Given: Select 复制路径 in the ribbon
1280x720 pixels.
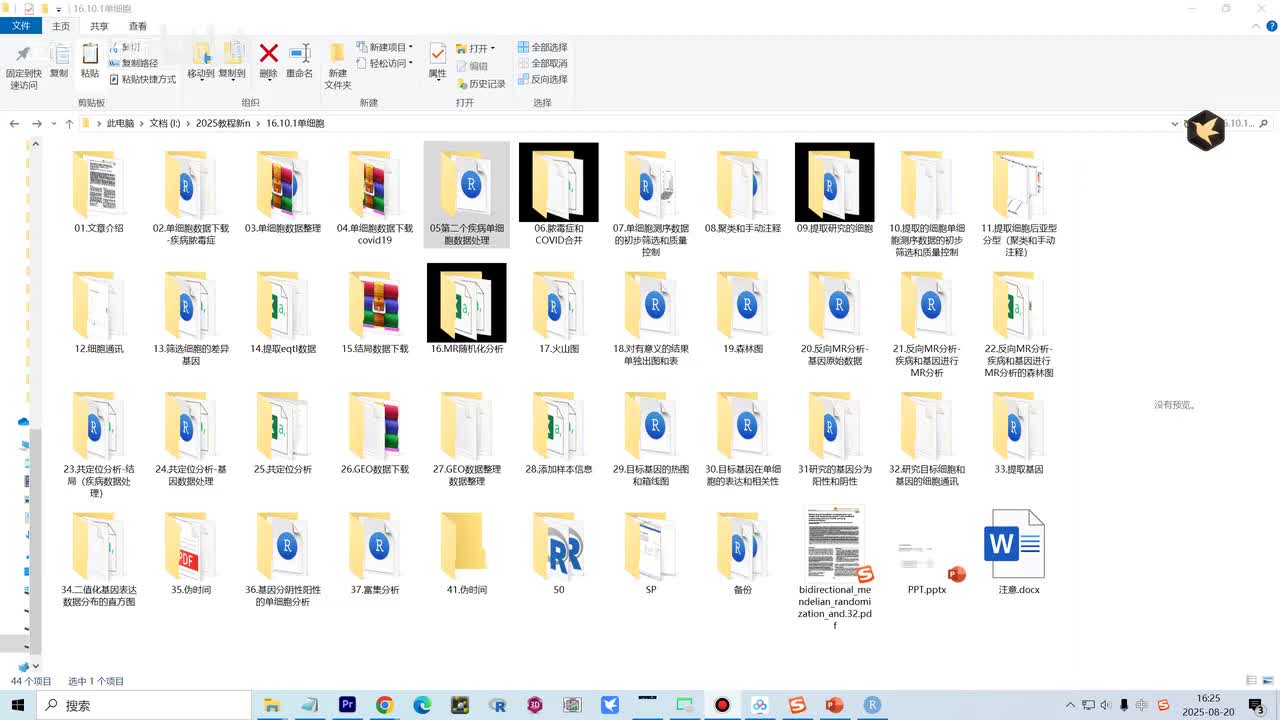Looking at the screenshot, I should click(x=133, y=63).
